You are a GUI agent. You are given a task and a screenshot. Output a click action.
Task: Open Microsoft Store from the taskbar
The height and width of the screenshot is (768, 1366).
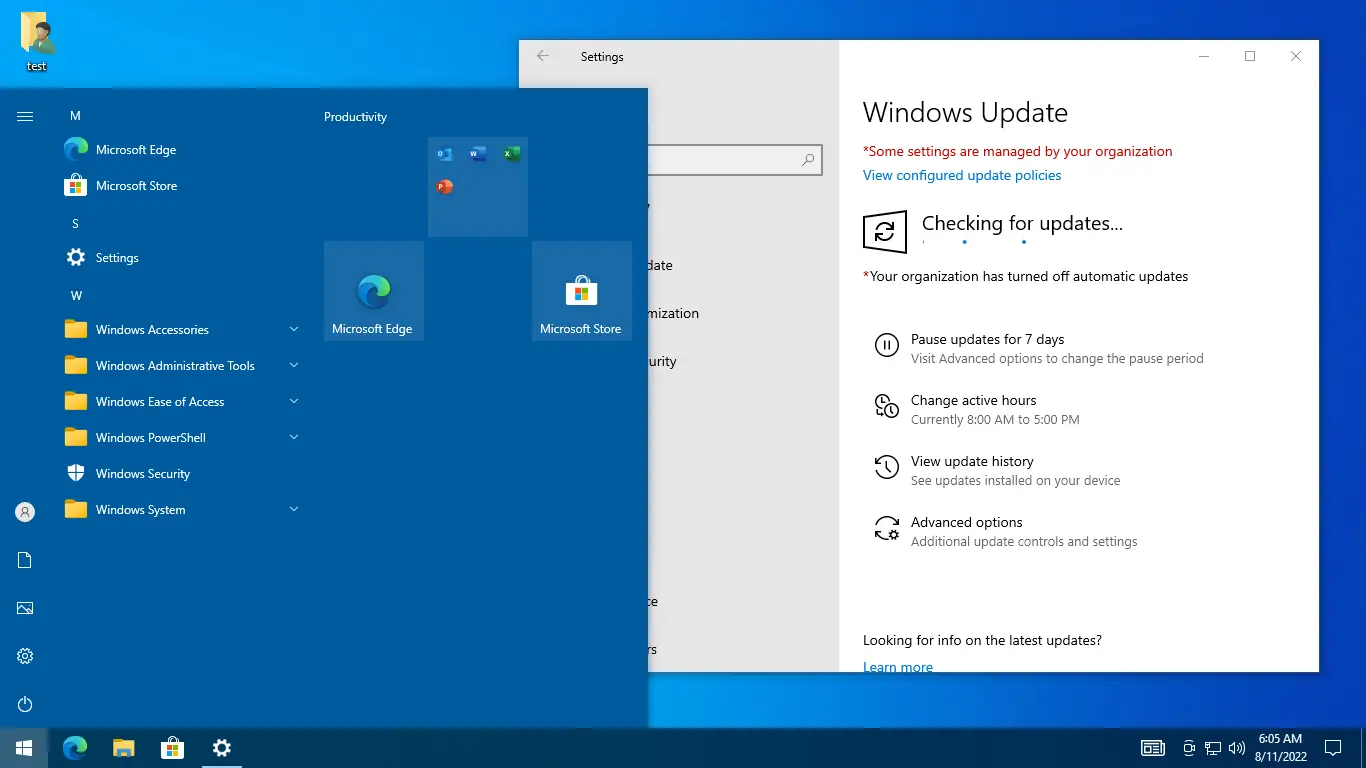tap(173, 748)
